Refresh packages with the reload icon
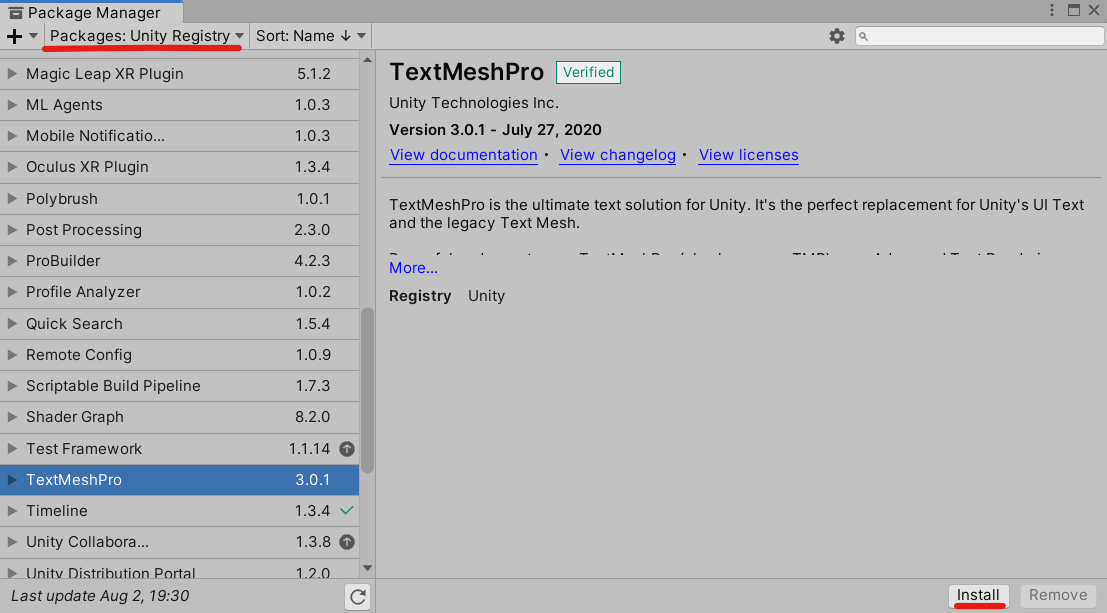This screenshot has height=613, width=1107. (357, 596)
